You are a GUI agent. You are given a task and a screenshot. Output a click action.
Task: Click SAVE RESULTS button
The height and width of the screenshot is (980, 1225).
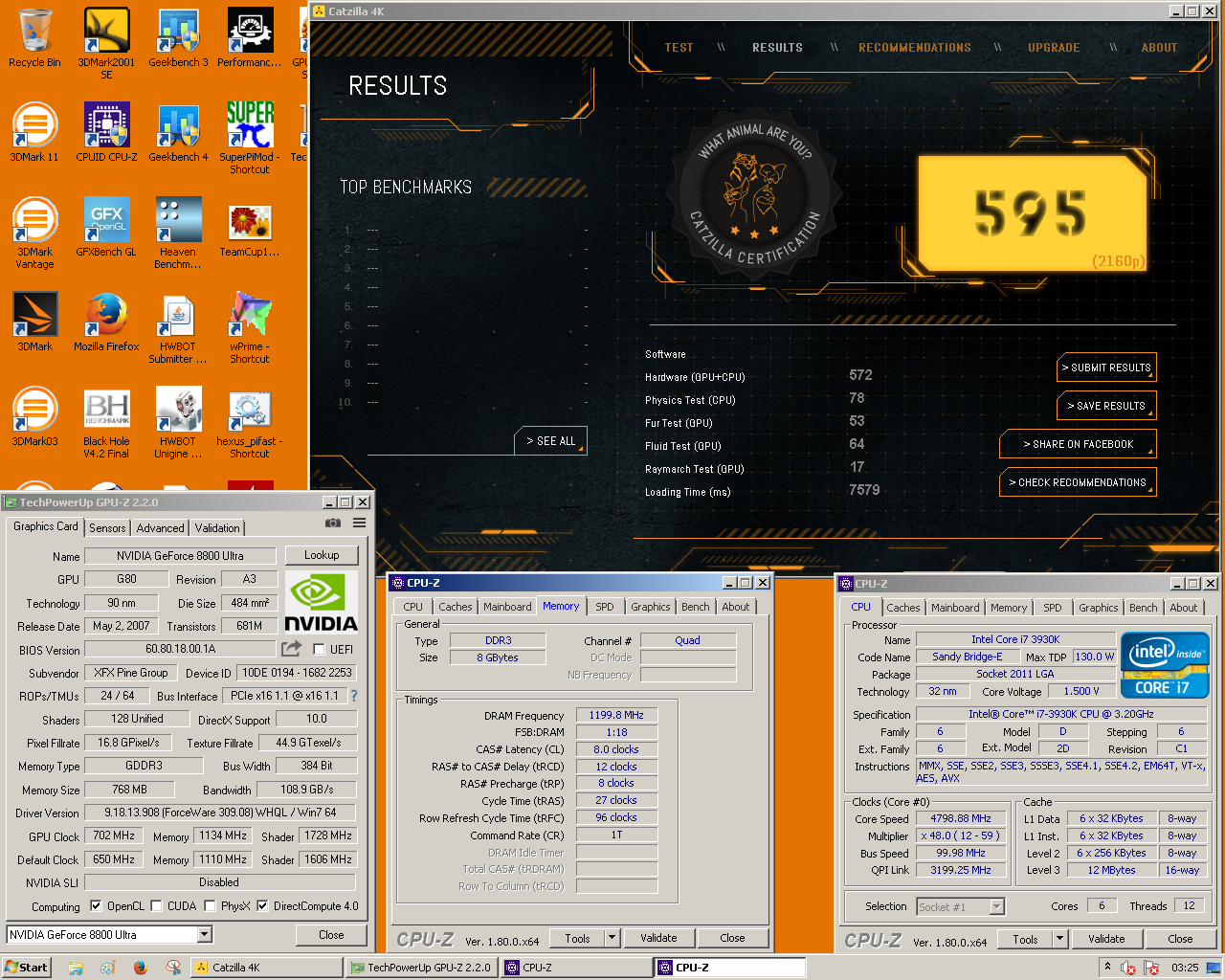1106,406
